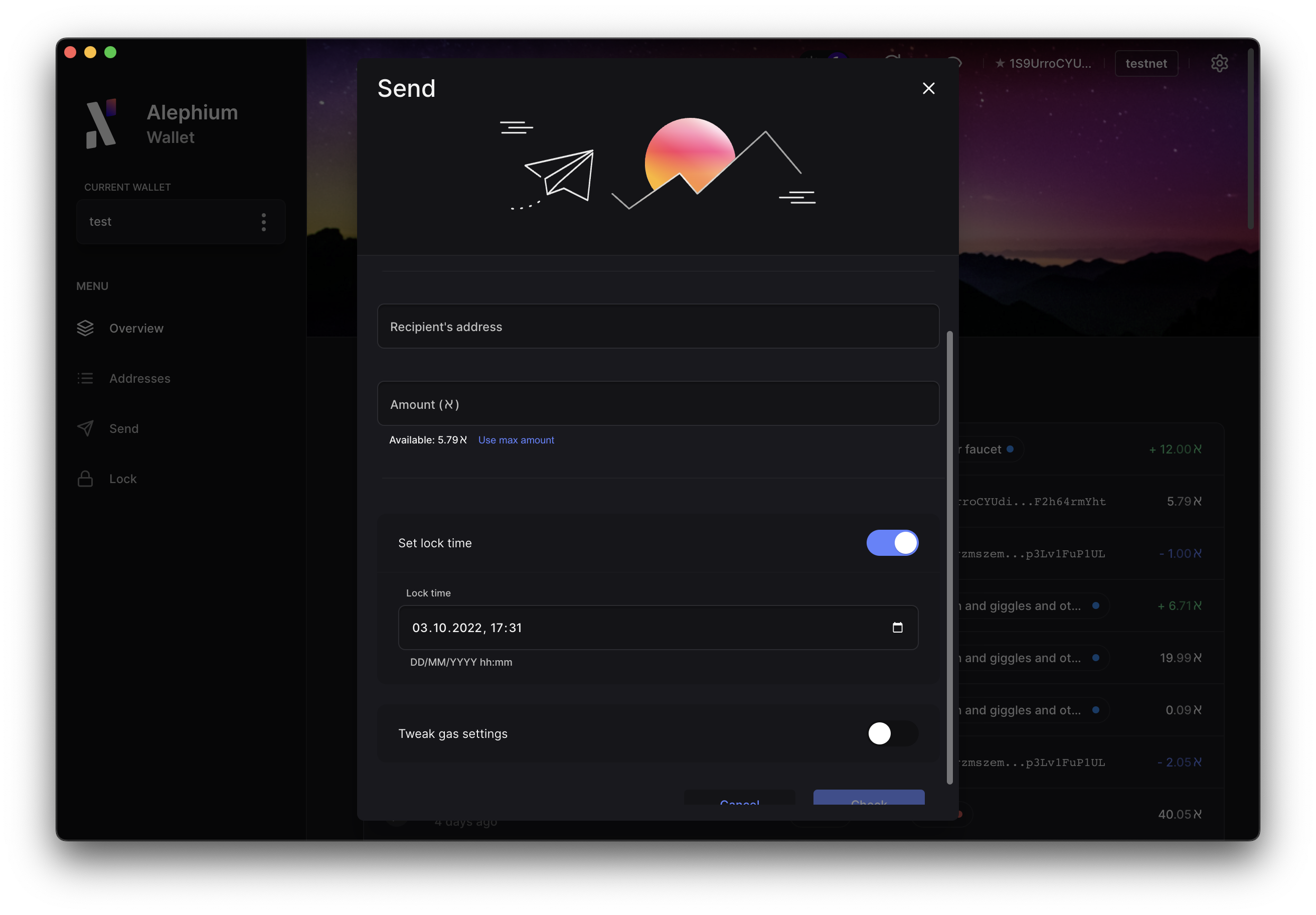Click the Addresses list icon in sidebar
1316x915 pixels.
85,378
